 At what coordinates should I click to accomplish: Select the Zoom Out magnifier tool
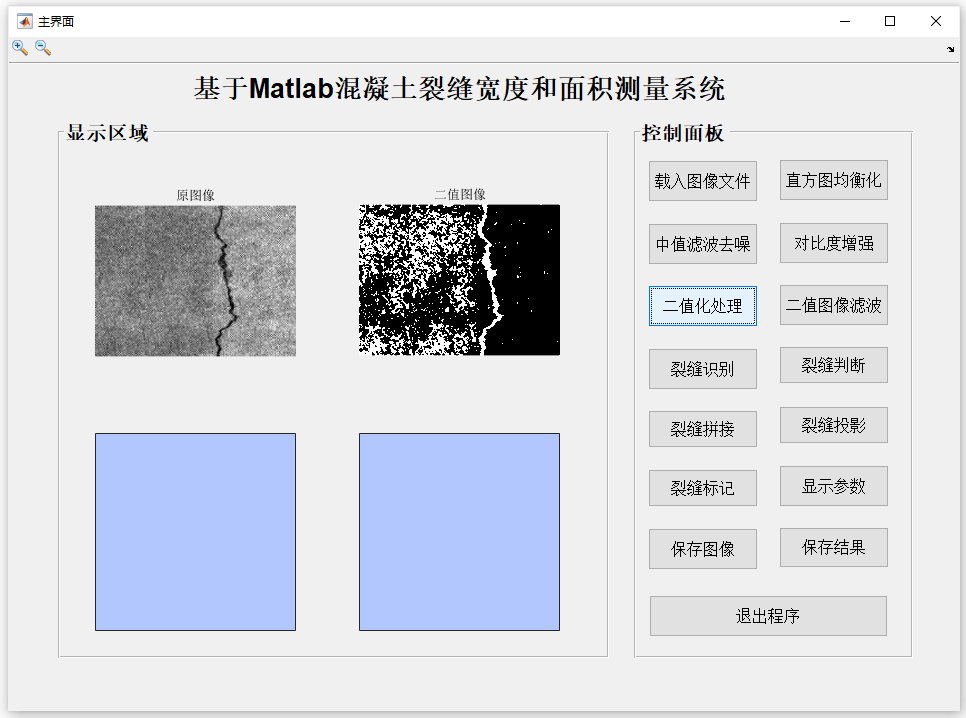[x=43, y=48]
